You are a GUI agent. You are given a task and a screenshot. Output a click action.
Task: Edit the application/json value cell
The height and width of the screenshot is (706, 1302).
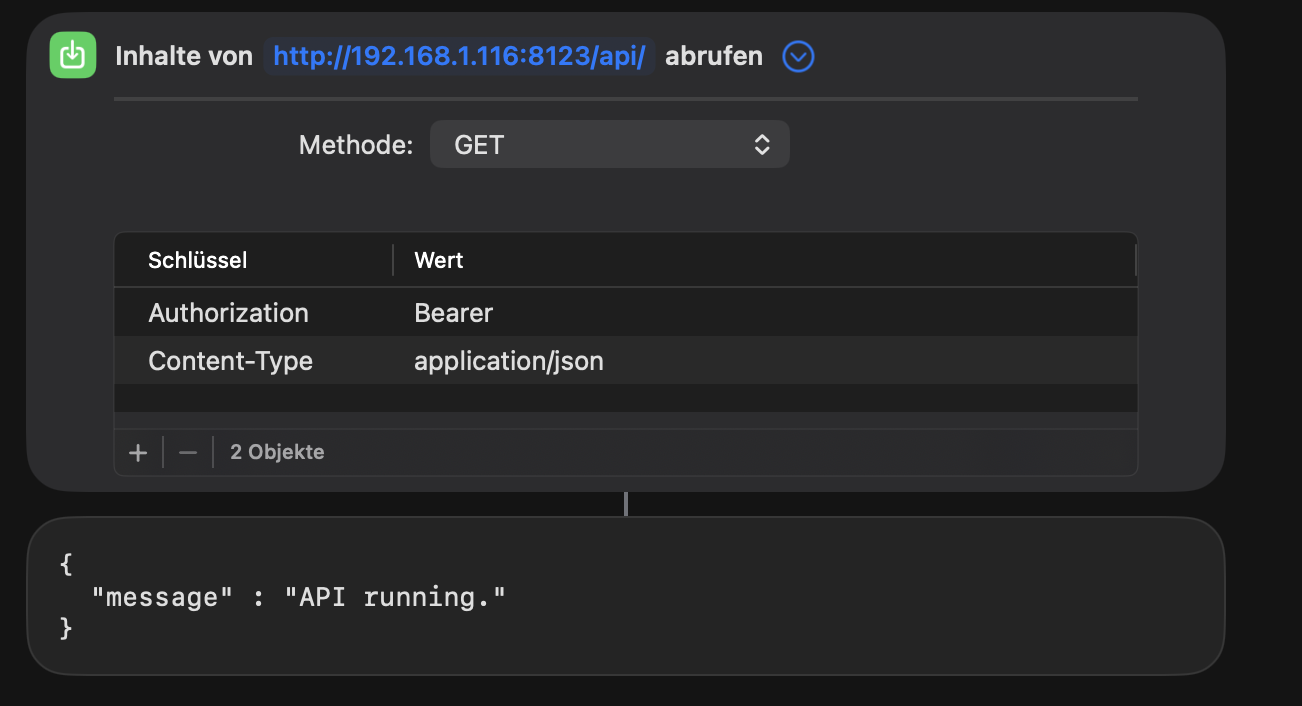point(509,361)
